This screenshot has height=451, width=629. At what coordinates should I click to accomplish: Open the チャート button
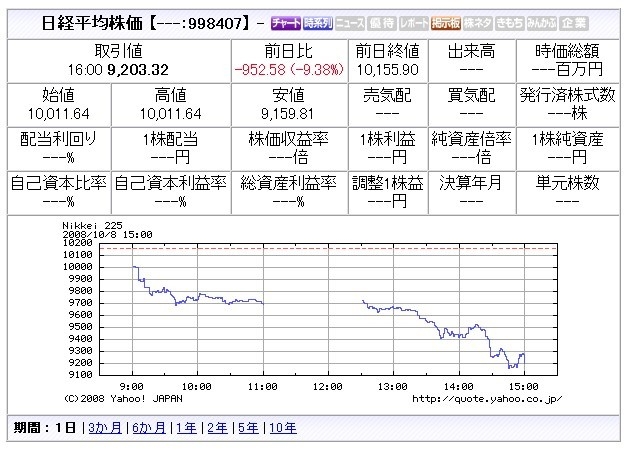(x=285, y=23)
